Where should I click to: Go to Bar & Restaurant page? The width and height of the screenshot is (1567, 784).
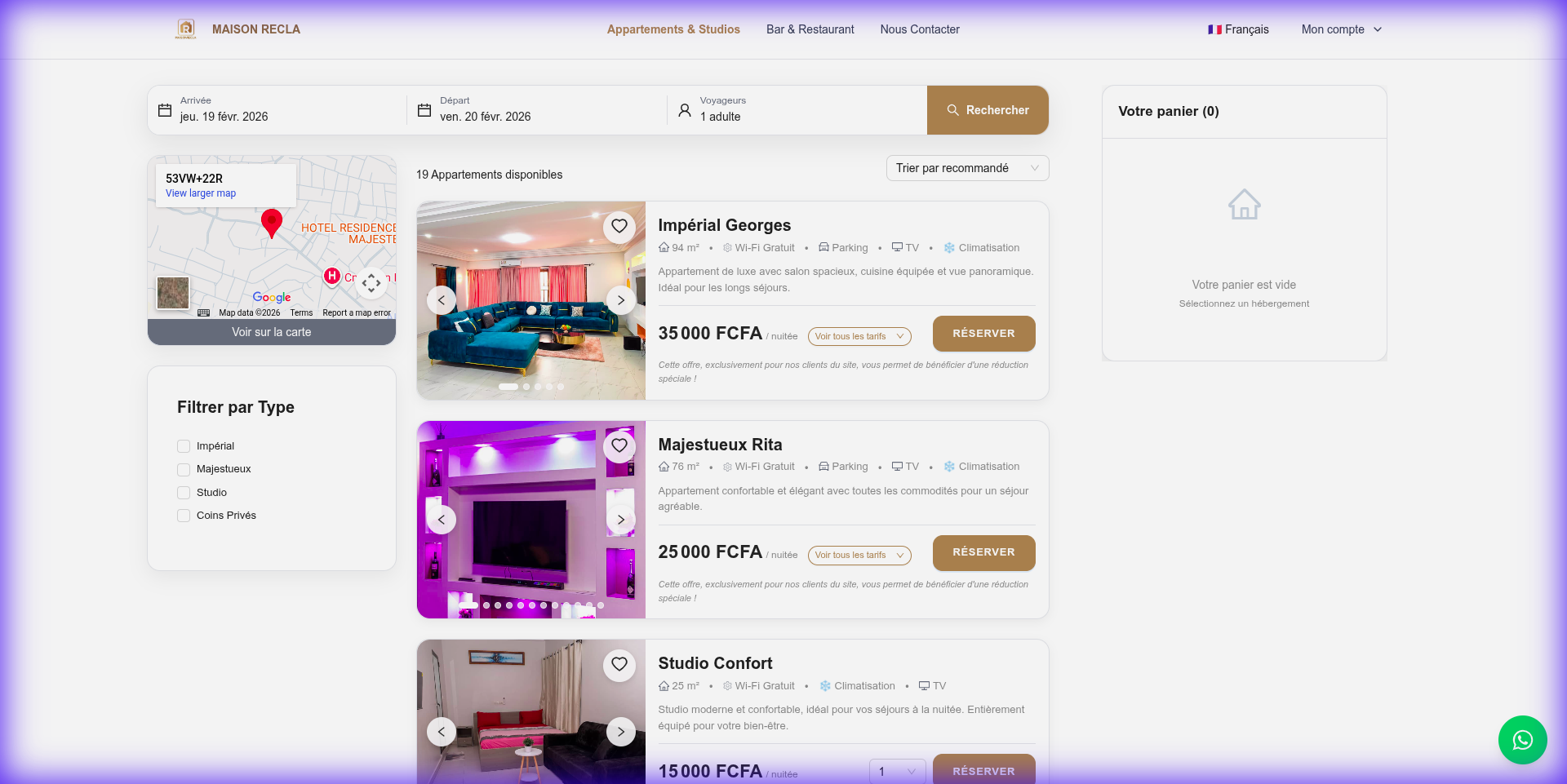coord(810,29)
